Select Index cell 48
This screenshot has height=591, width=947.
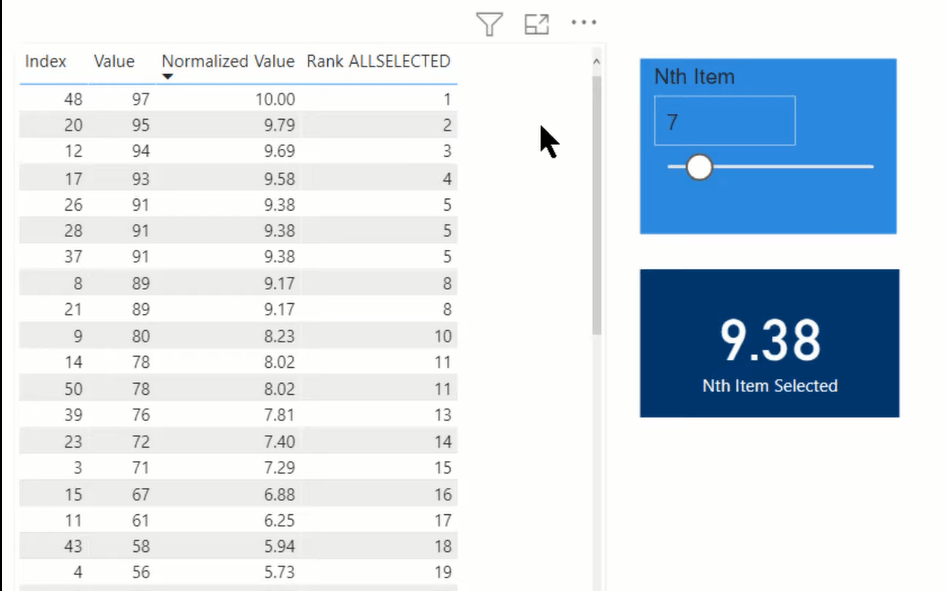pos(73,99)
